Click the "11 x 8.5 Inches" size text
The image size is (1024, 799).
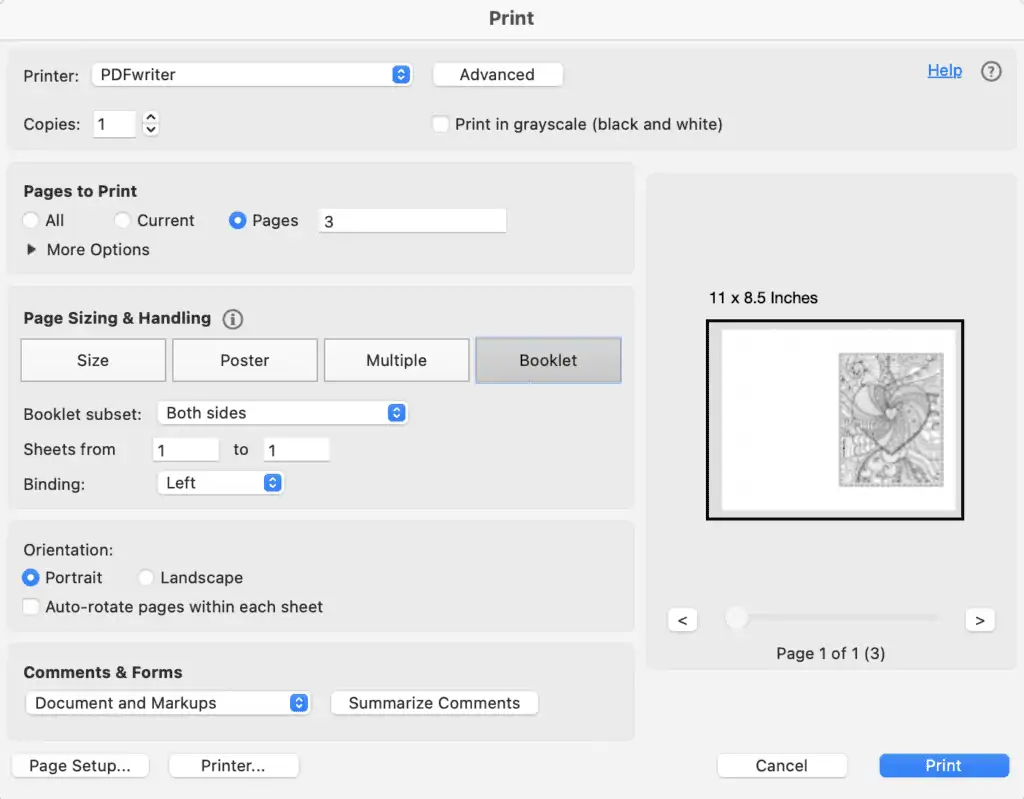point(763,298)
